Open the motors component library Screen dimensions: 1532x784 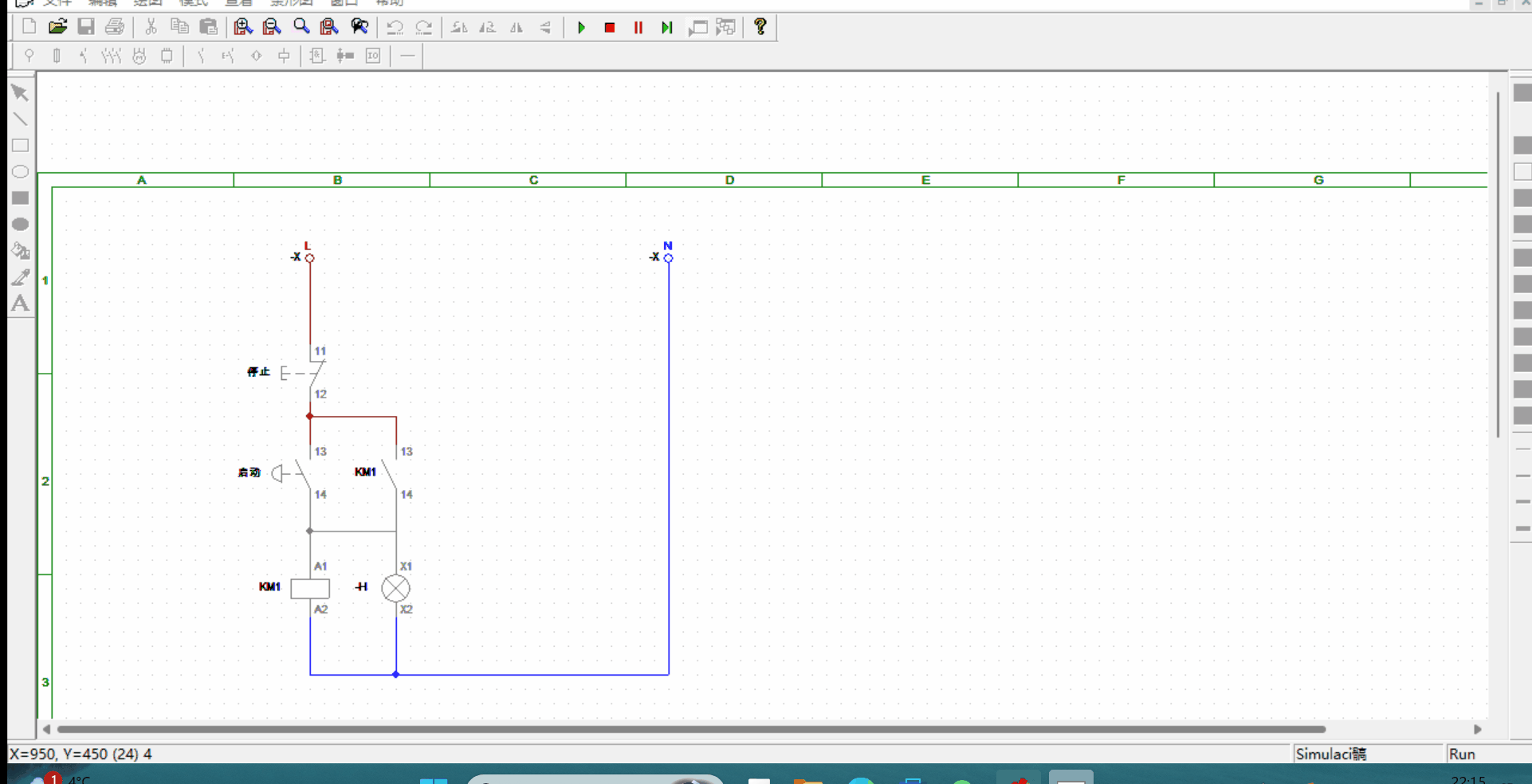pos(139,56)
